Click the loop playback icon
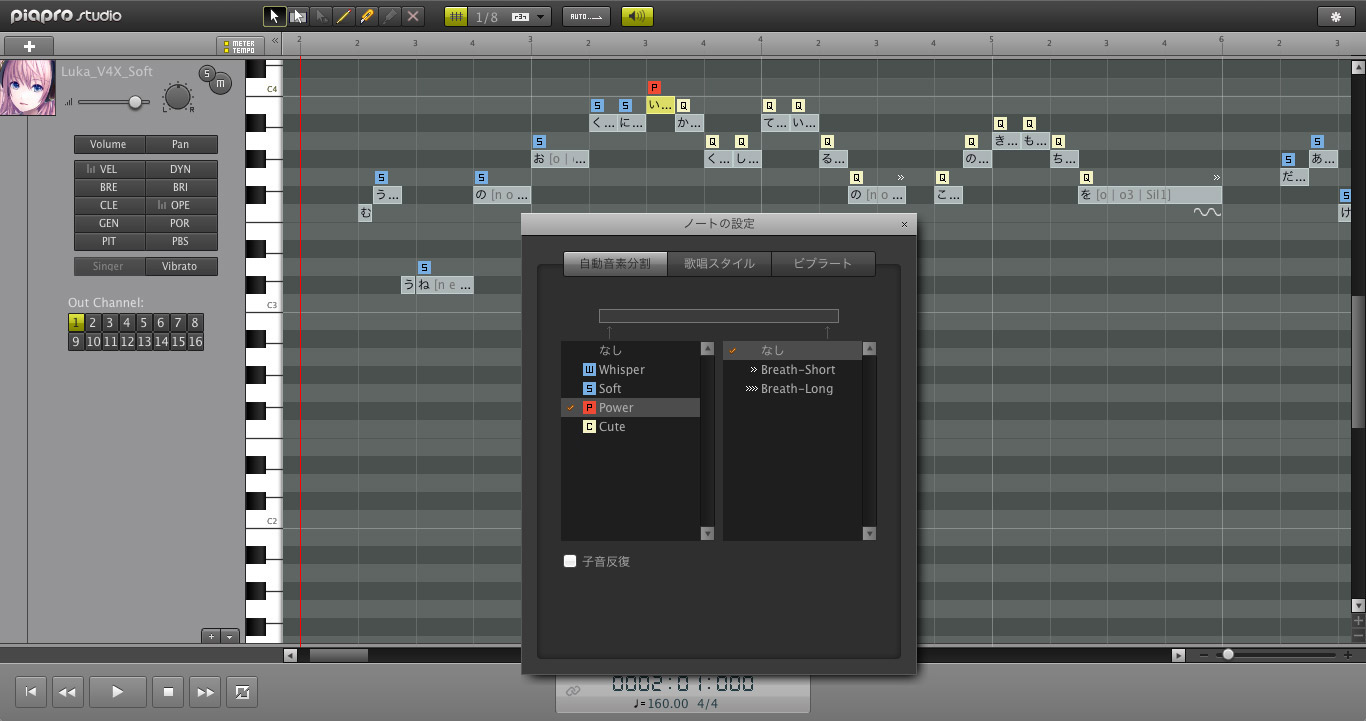 242,691
